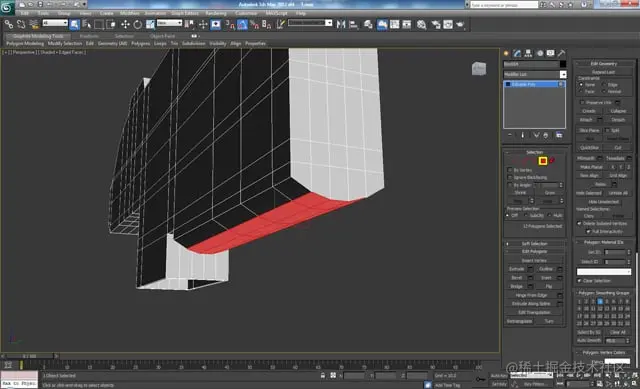Viewport: 640px width, 389px height.
Task: Click the Configure Modifier Sets icon
Action: (559, 135)
